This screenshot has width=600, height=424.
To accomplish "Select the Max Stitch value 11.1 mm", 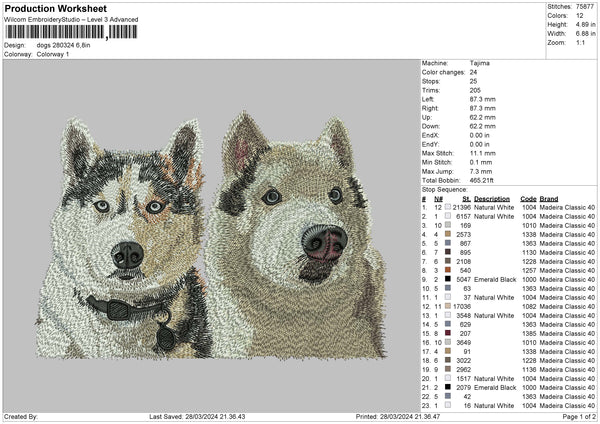I will click(x=483, y=153).
